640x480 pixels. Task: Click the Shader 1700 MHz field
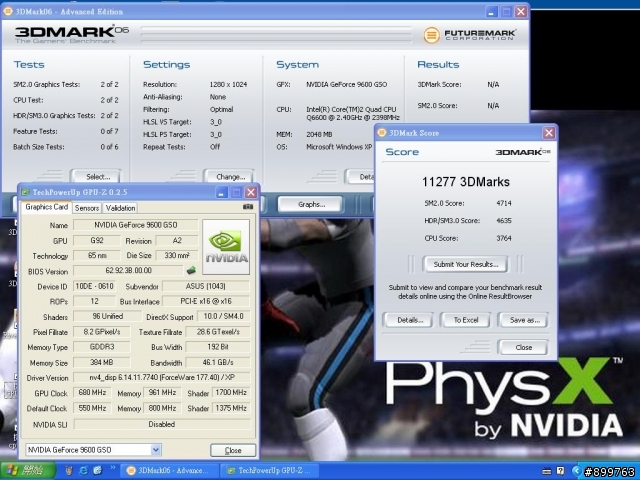(231, 393)
